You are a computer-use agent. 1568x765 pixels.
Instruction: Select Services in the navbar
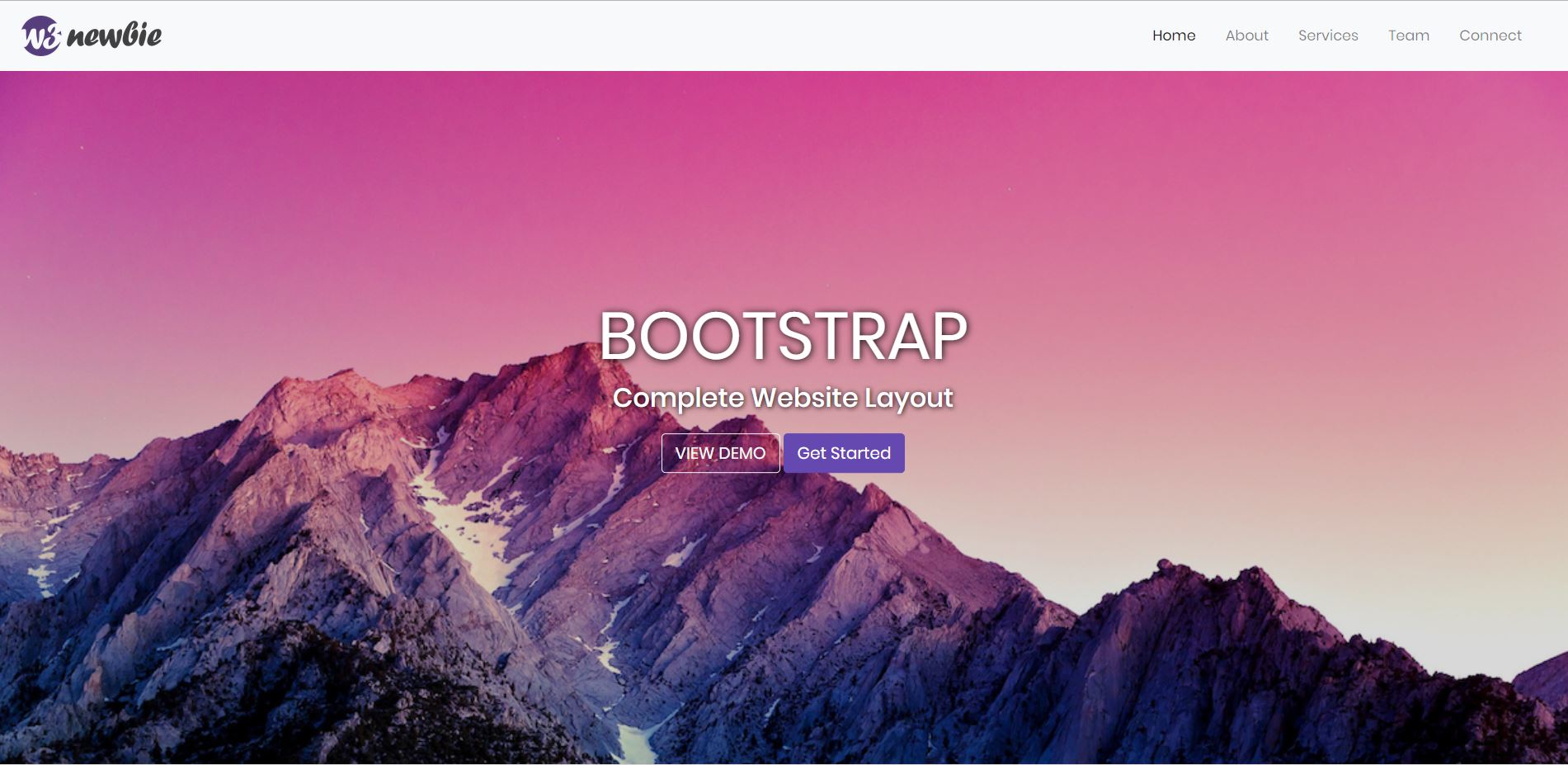click(1327, 35)
